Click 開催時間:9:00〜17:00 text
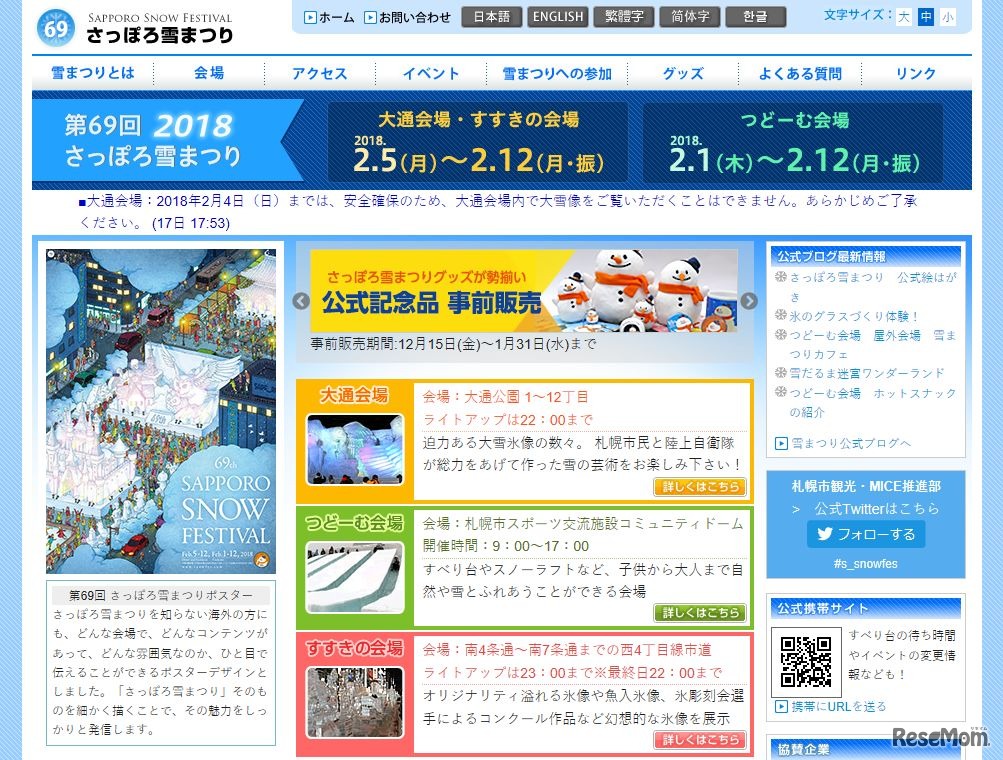The width and height of the screenshot is (1003, 760). [x=505, y=546]
